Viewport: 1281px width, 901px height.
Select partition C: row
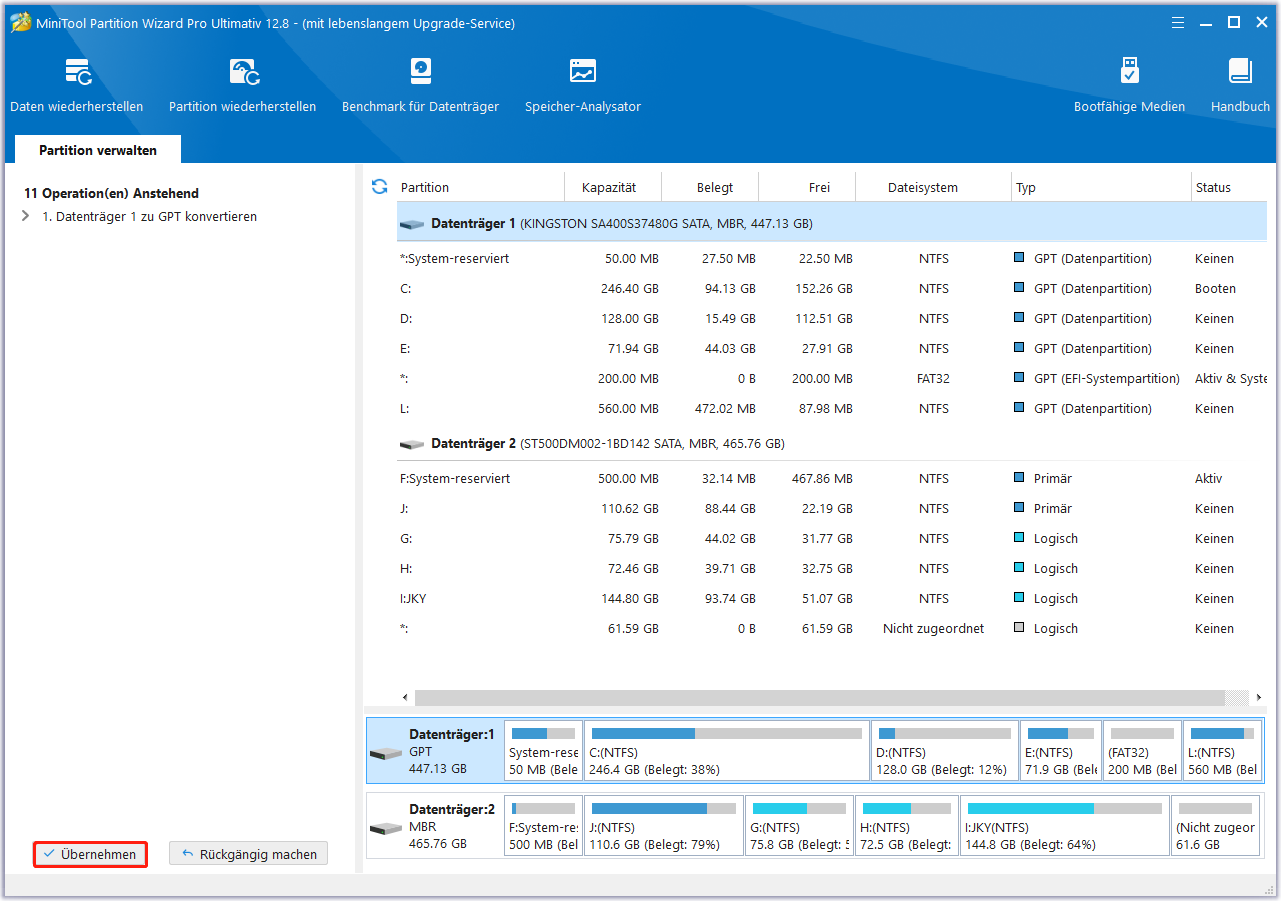coord(832,289)
